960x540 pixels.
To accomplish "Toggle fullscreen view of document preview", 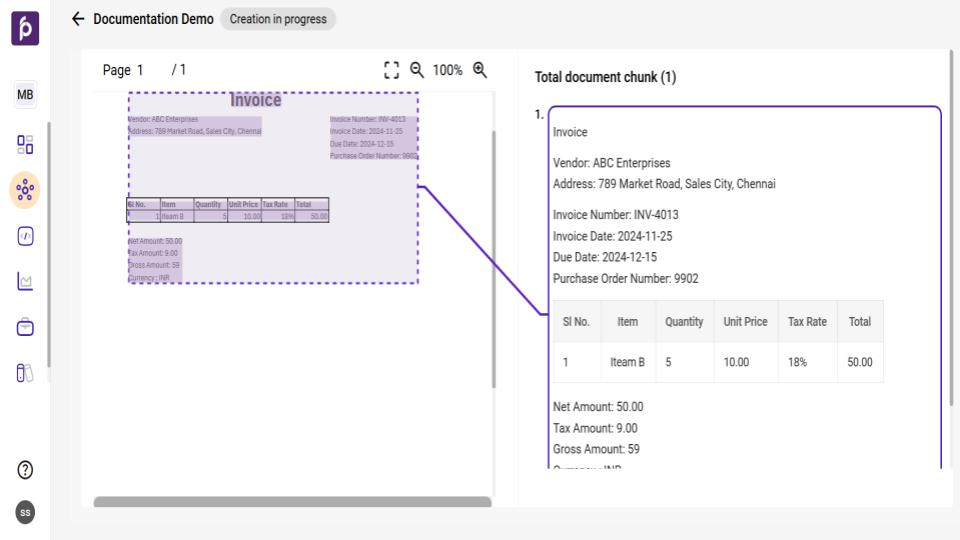I will pyautogui.click(x=392, y=70).
